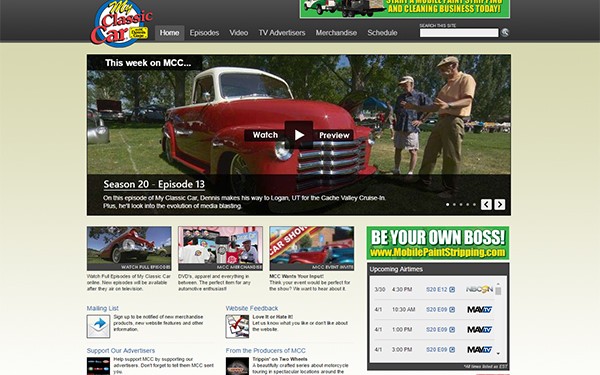600x375 pixels.
Task: Open the Mailing List envelope icon
Action: (x=98, y=326)
